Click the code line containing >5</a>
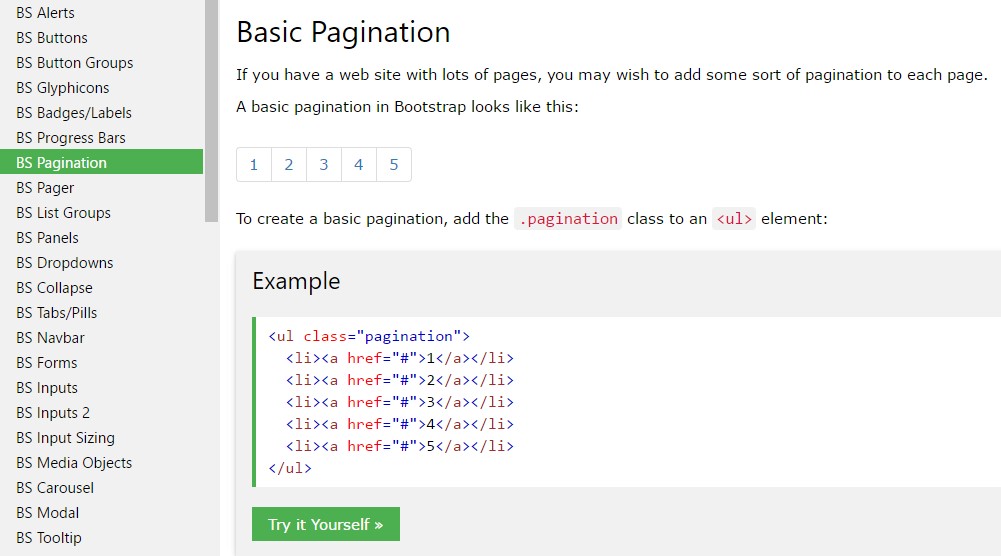Image resolution: width=1001 pixels, height=556 pixels. click(x=400, y=446)
